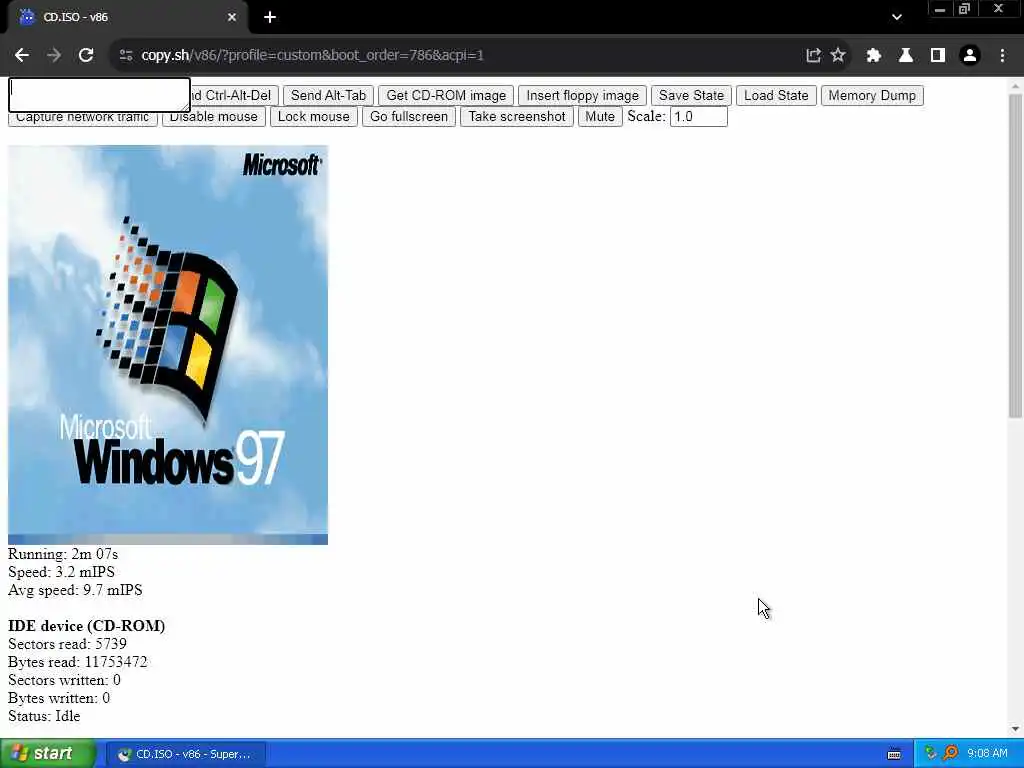This screenshot has height=768, width=1024.
Task: Bookmark this page with the star icon
Action: (838, 56)
